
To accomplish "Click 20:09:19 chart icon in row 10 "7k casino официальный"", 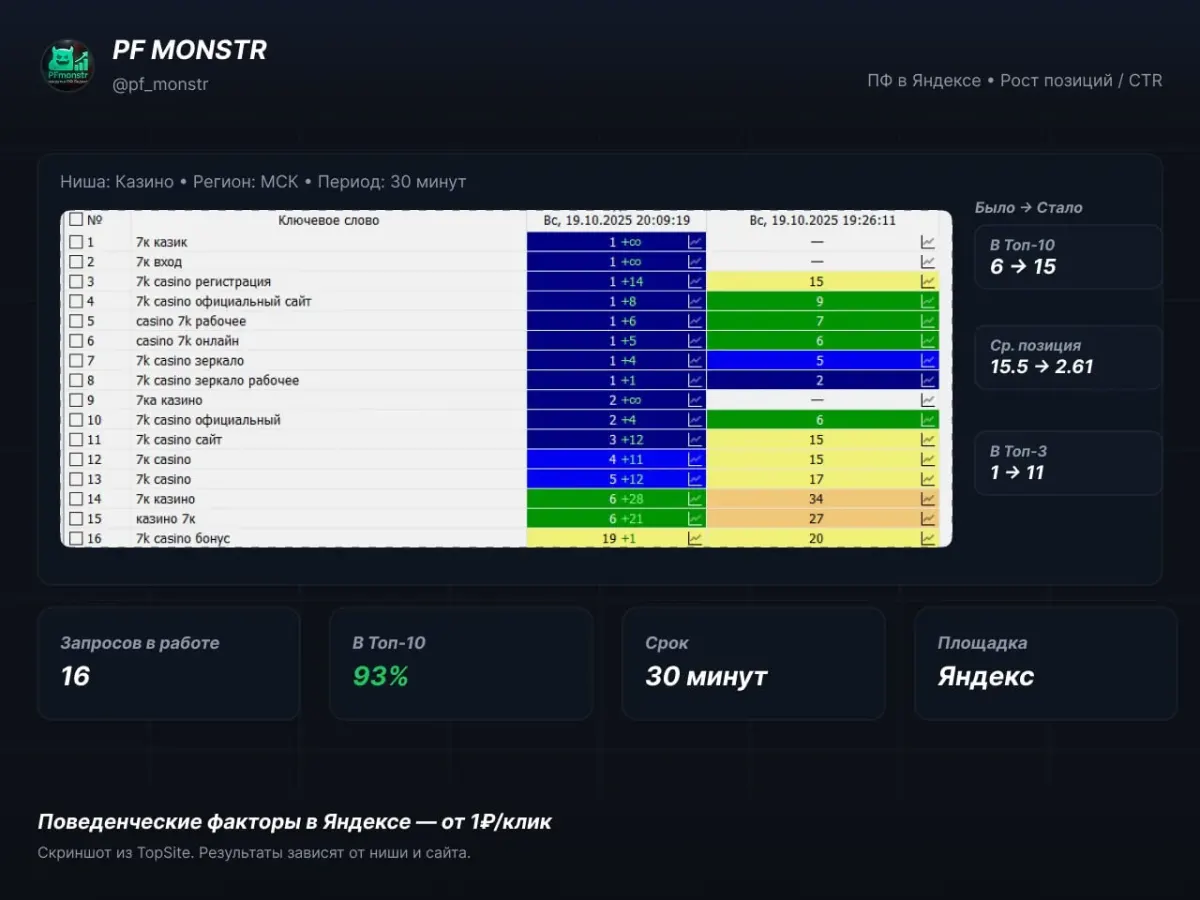I will pyautogui.click(x=695, y=420).
